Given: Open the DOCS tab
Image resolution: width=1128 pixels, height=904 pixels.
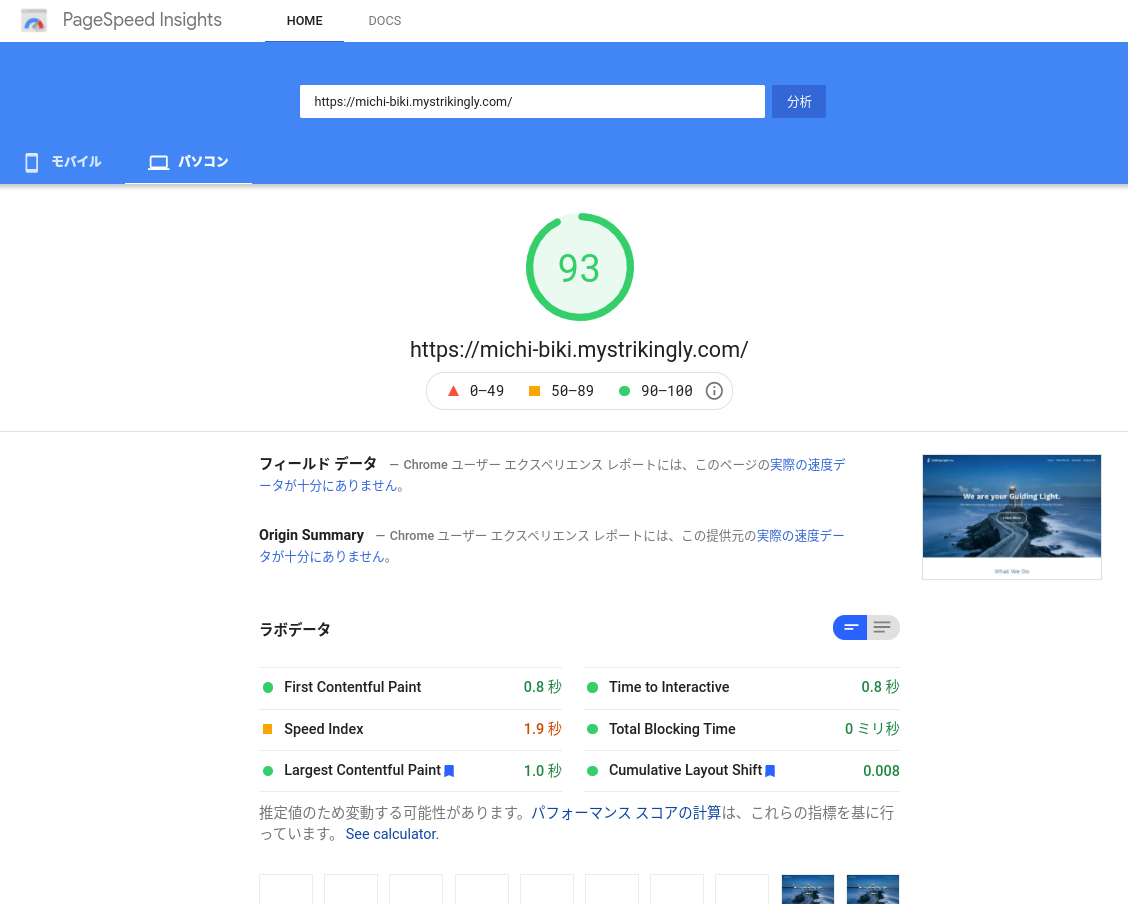Looking at the screenshot, I should click(385, 21).
